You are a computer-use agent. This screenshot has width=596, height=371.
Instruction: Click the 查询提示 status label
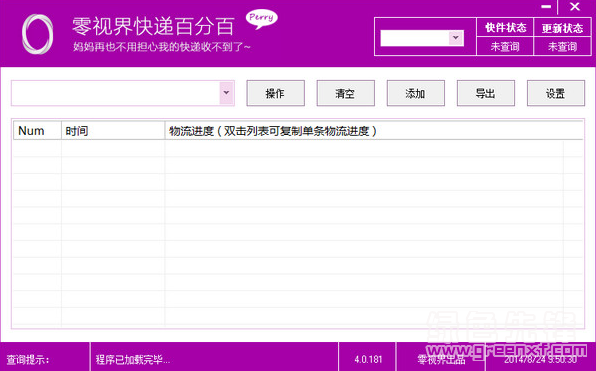click(28, 360)
